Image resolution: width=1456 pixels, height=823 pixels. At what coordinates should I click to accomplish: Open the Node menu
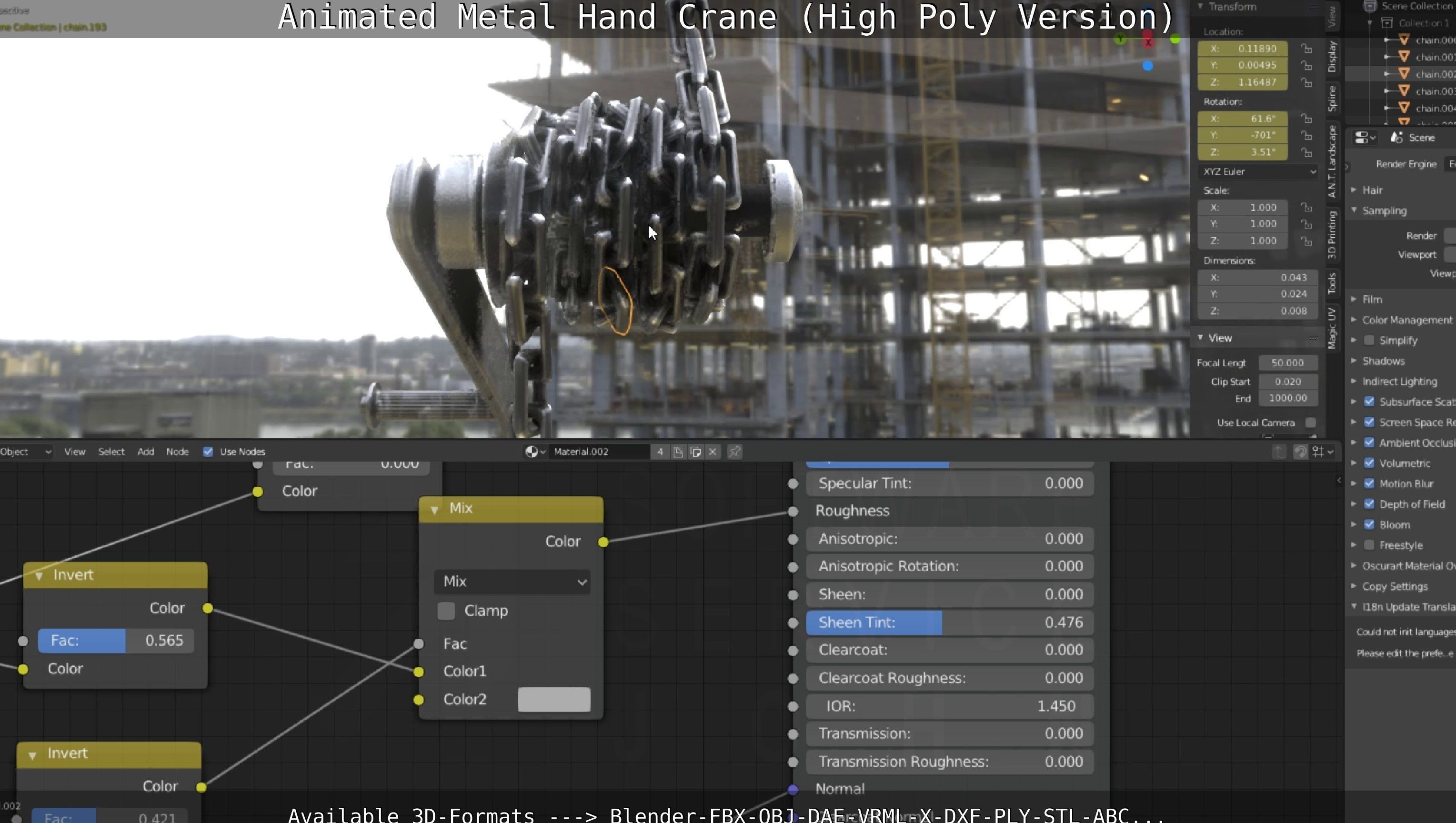tap(177, 452)
